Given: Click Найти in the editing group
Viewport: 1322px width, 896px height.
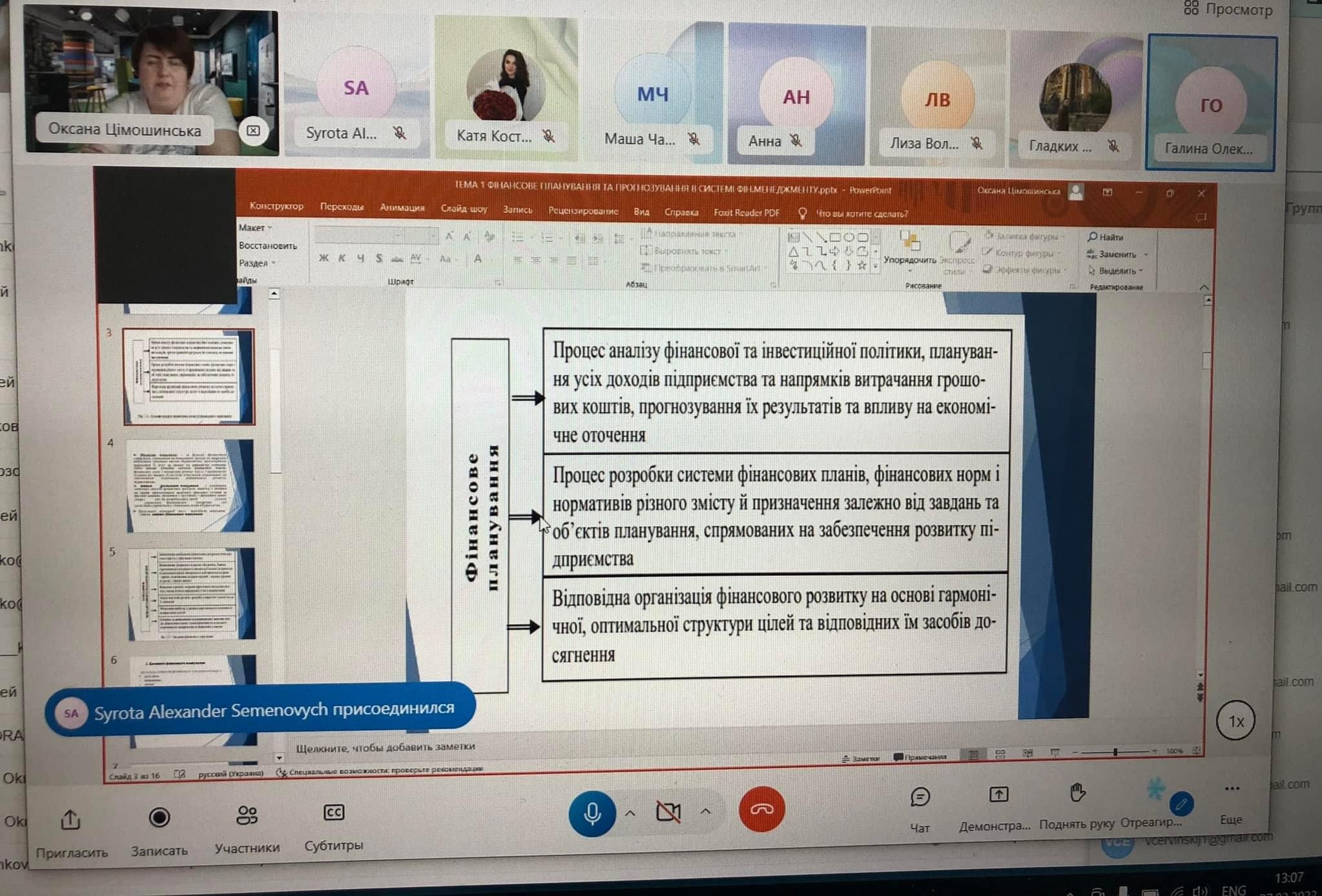Looking at the screenshot, I should (x=1106, y=237).
